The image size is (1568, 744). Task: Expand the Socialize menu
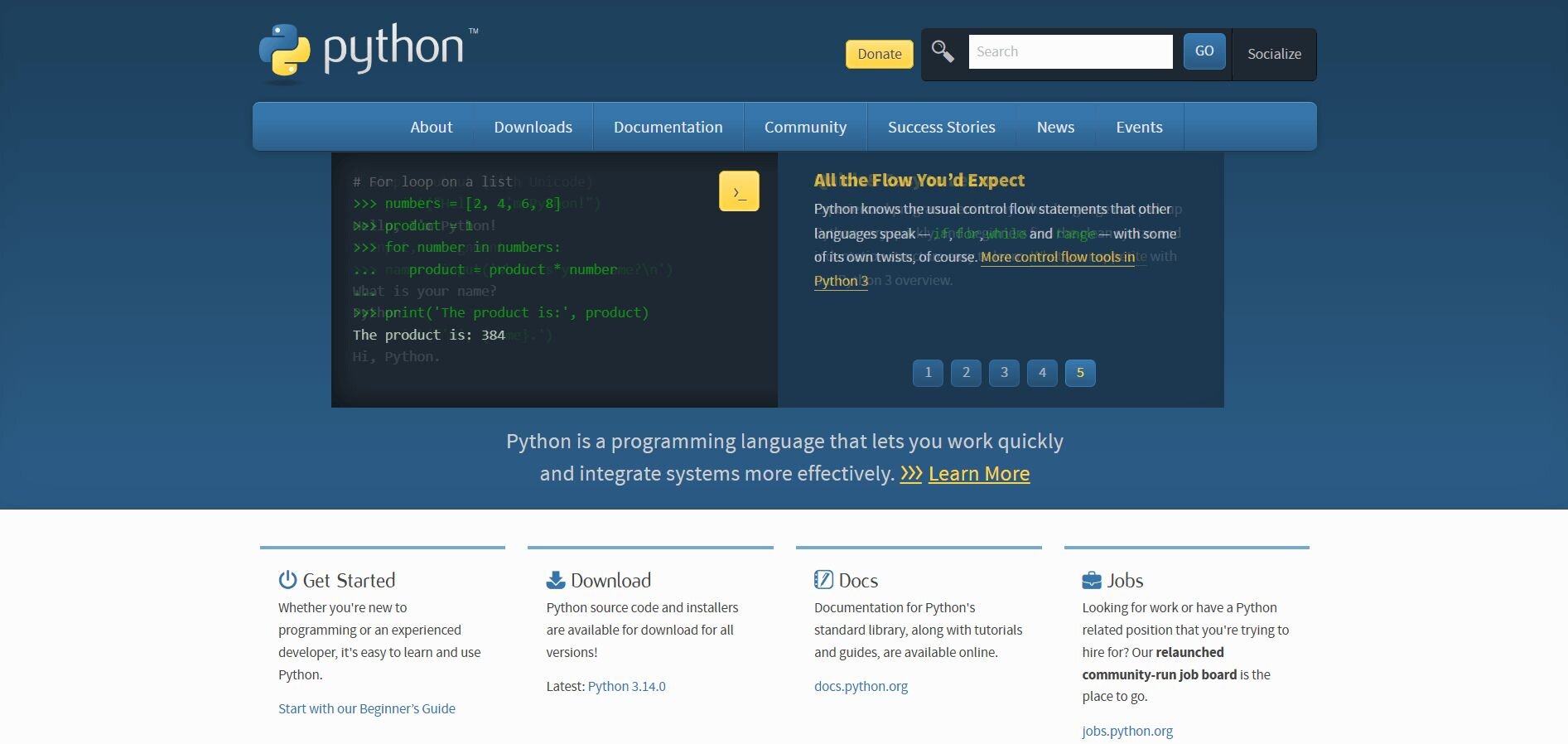pos(1274,54)
